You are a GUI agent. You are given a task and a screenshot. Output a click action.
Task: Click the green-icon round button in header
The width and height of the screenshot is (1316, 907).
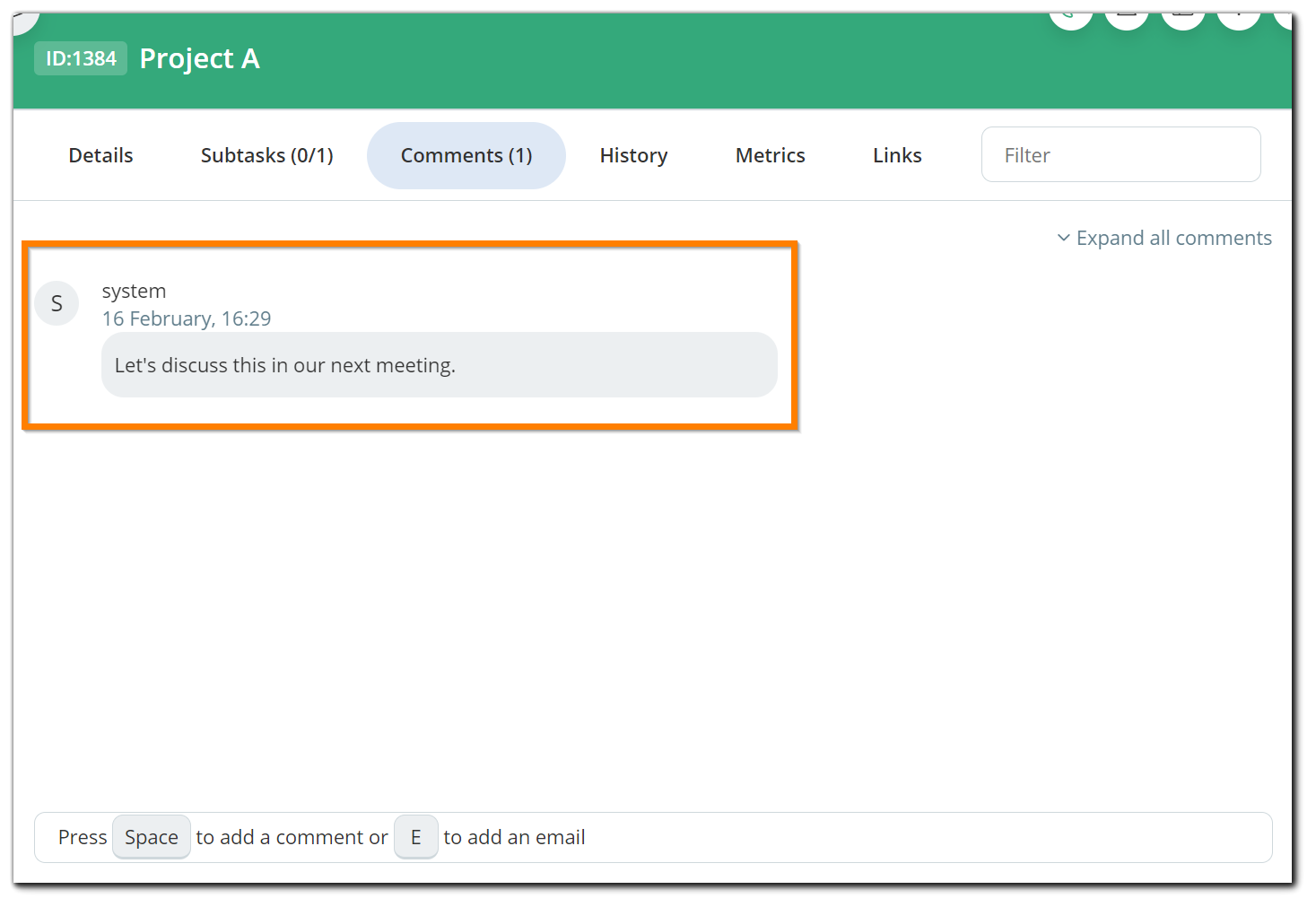click(1070, 18)
